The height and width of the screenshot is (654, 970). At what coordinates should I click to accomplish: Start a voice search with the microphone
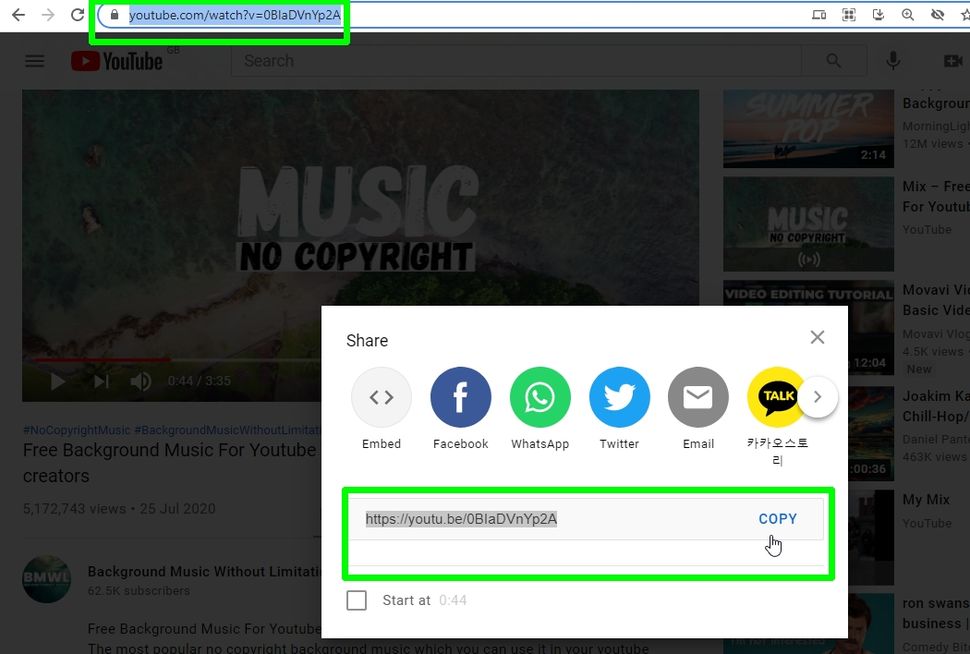pos(893,60)
